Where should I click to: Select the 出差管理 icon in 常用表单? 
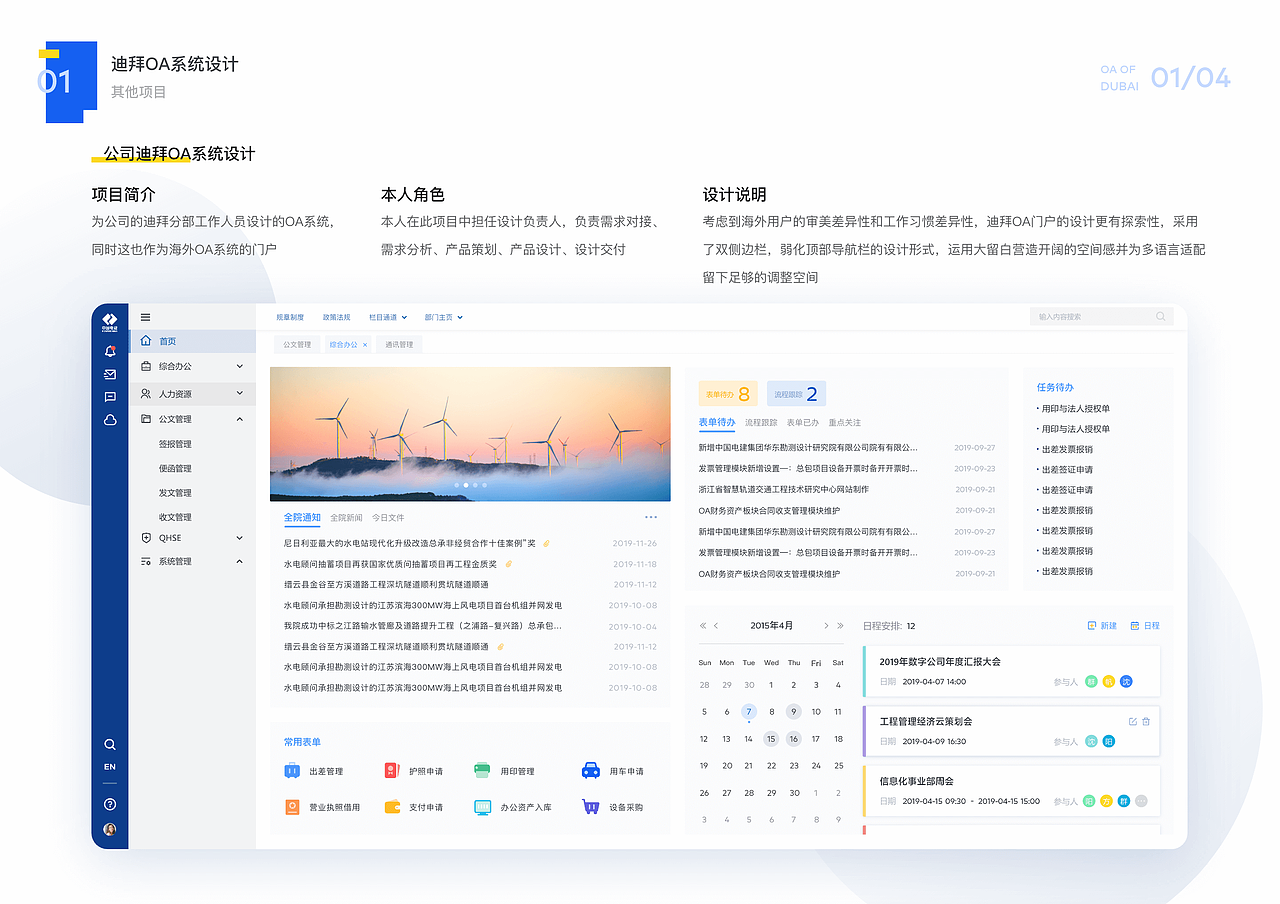pos(290,771)
